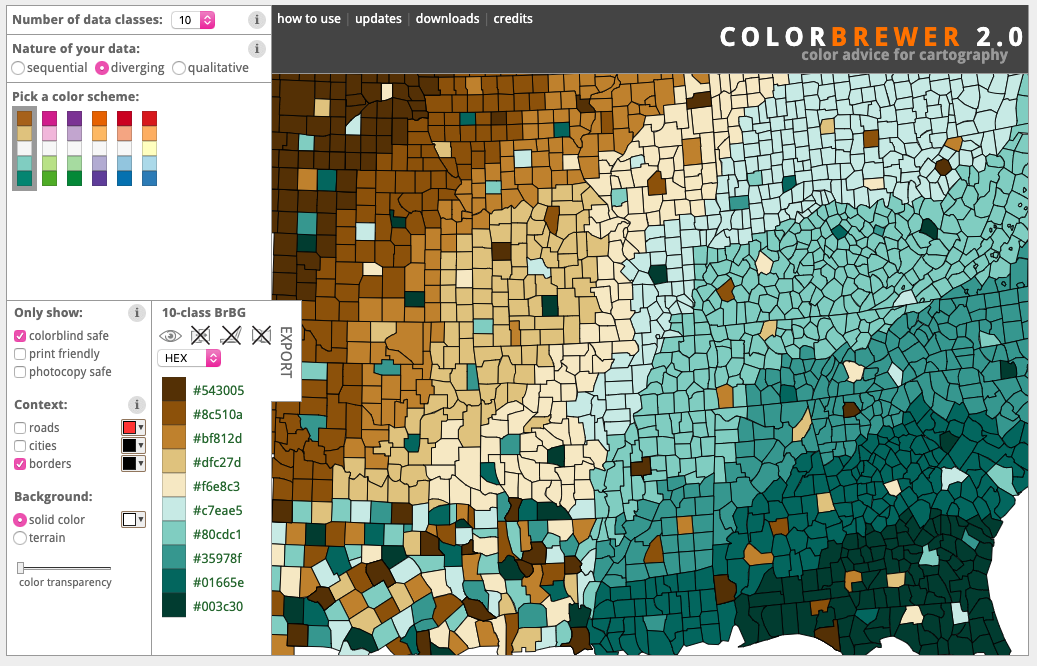Open info icon next to Context
The width and height of the screenshot is (1037, 666).
pos(136,405)
